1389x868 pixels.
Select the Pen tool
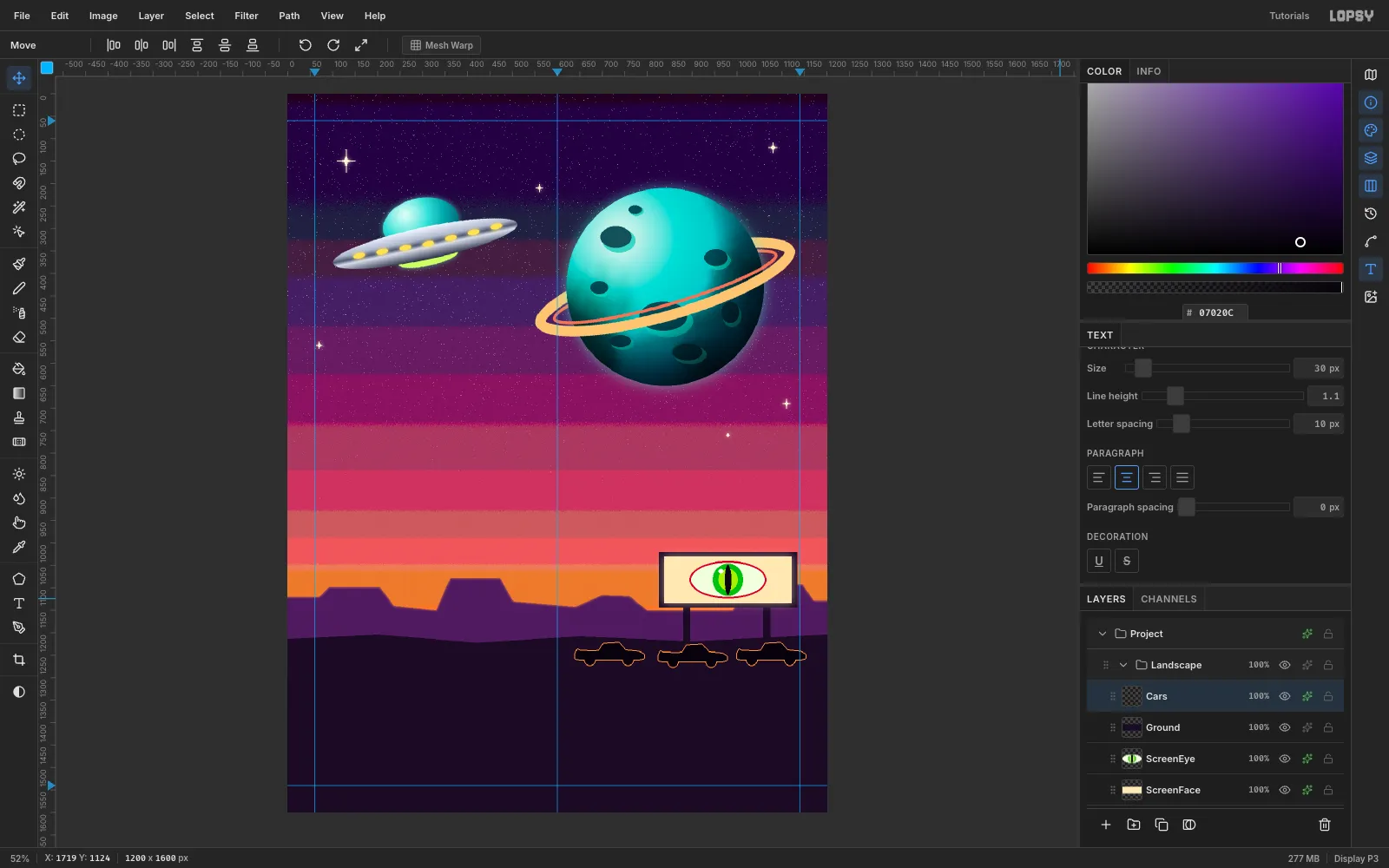point(19,628)
